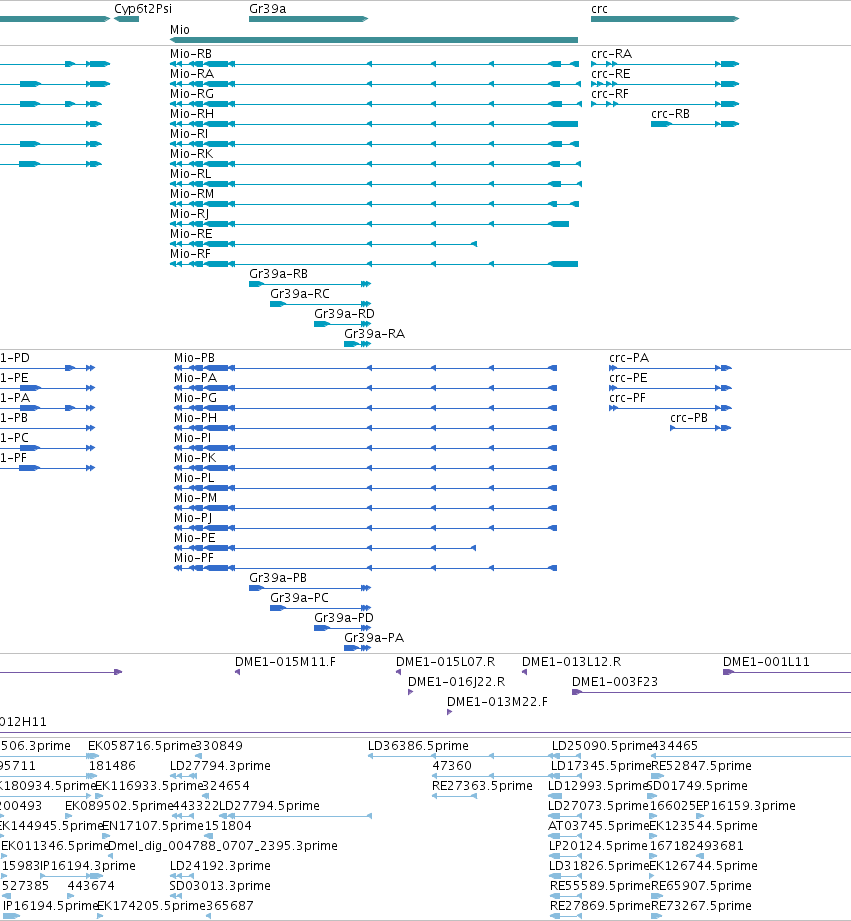Select the Mio-RI transcript

point(374,144)
